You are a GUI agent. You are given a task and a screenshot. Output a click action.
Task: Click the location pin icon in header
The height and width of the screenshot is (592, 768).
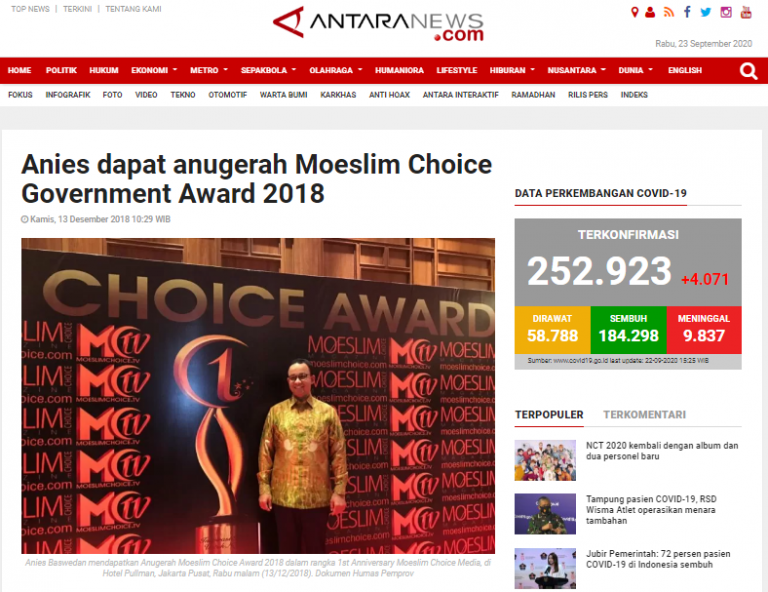coord(635,12)
